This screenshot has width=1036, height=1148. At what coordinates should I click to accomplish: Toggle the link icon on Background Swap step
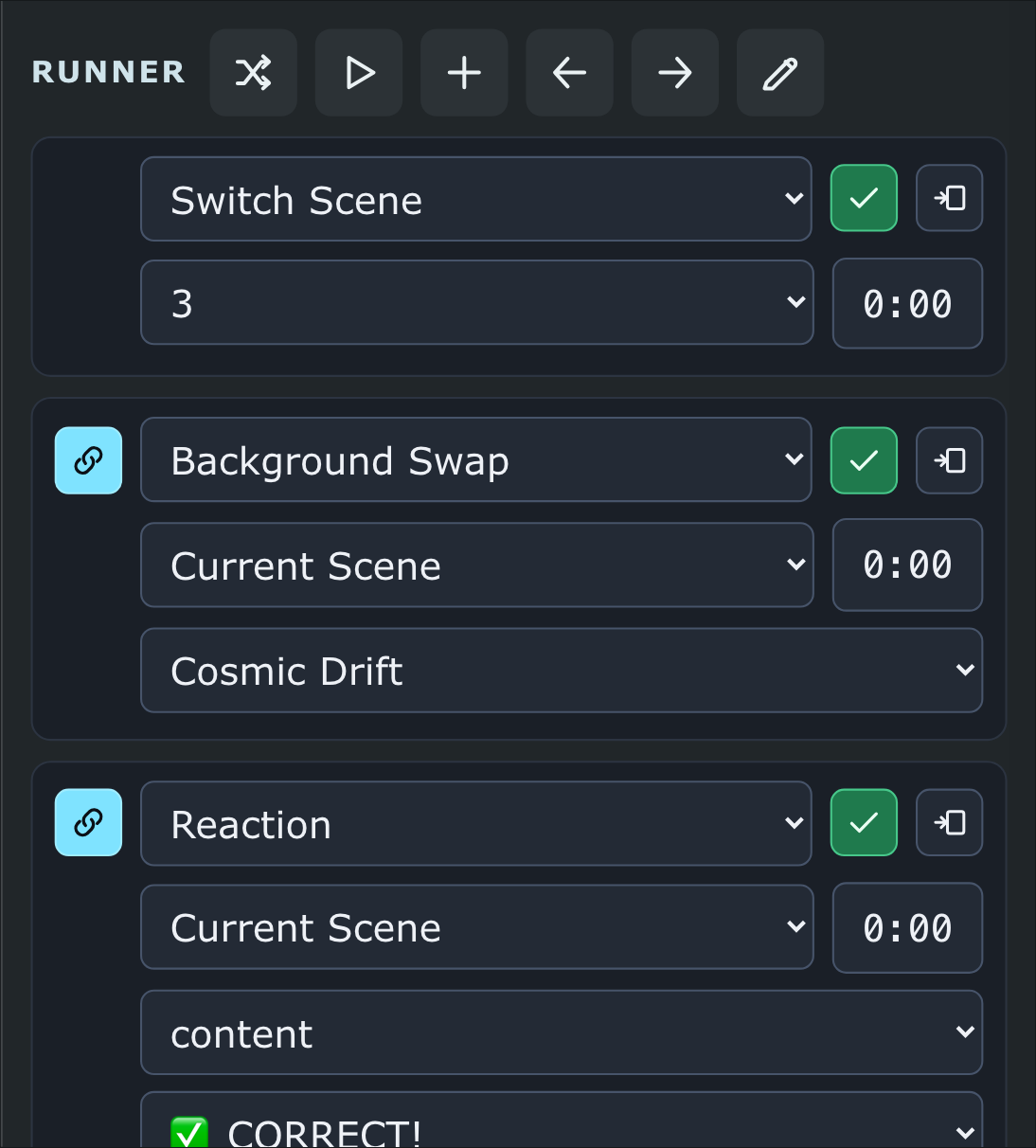89,460
